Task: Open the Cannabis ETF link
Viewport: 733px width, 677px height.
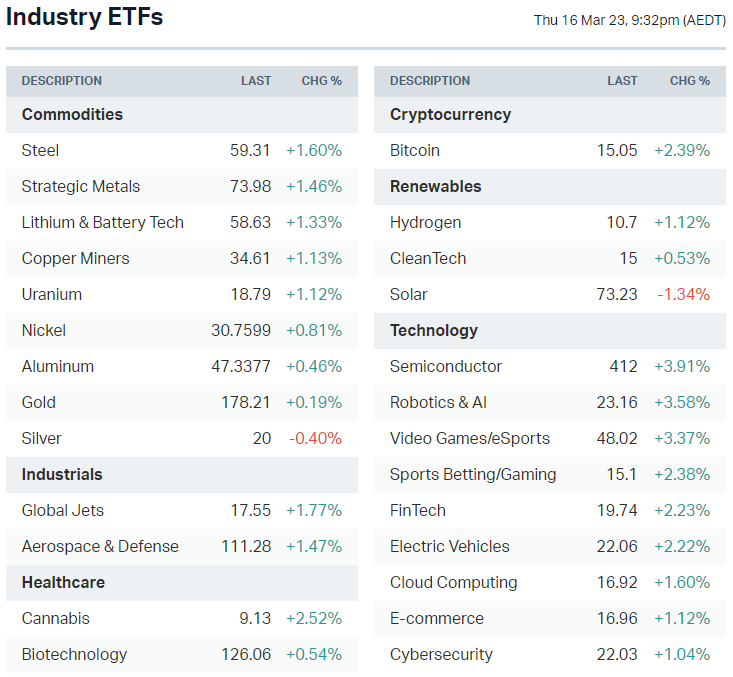Action: pyautogui.click(x=56, y=618)
